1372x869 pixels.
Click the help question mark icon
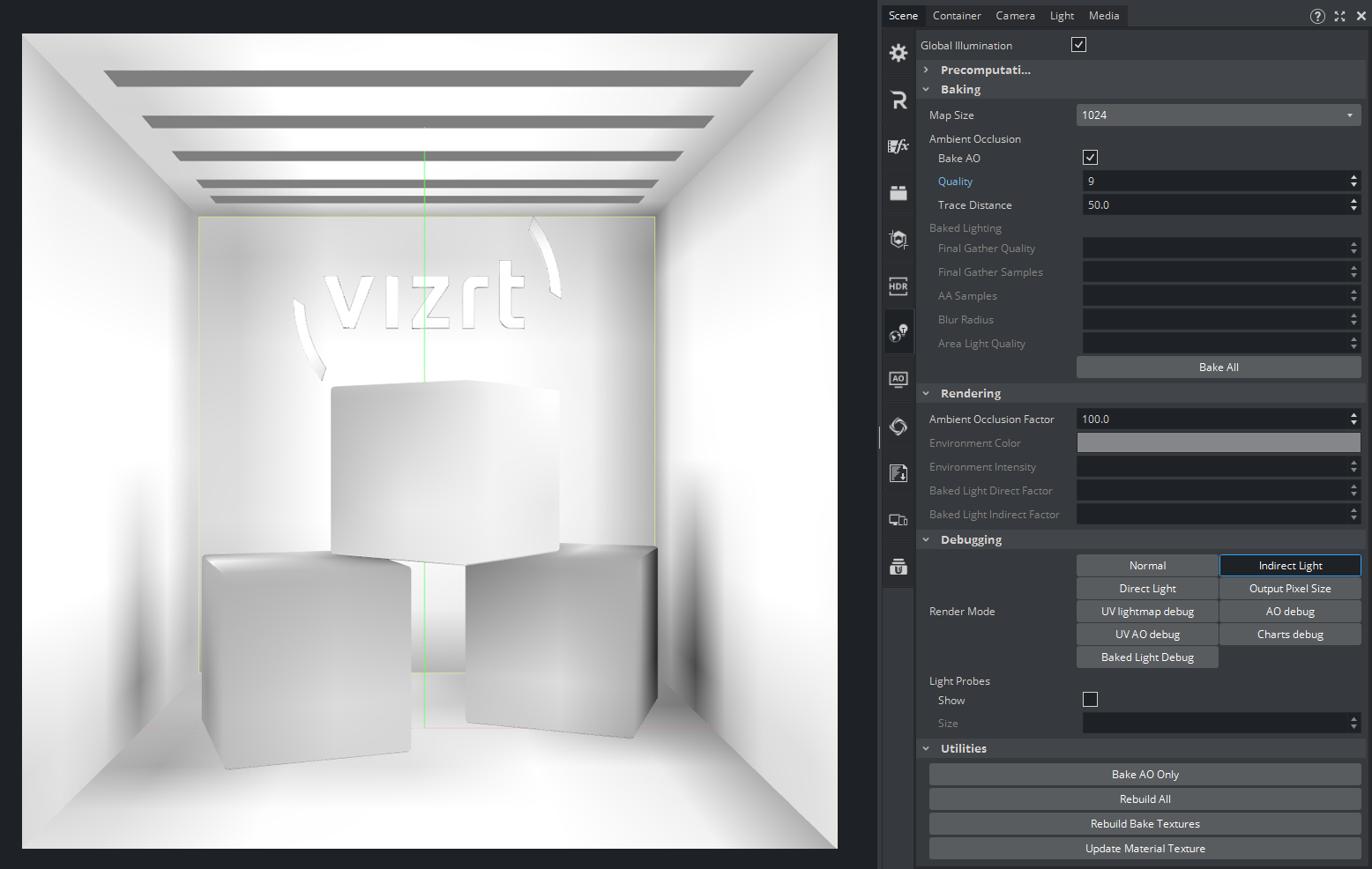(x=1317, y=16)
